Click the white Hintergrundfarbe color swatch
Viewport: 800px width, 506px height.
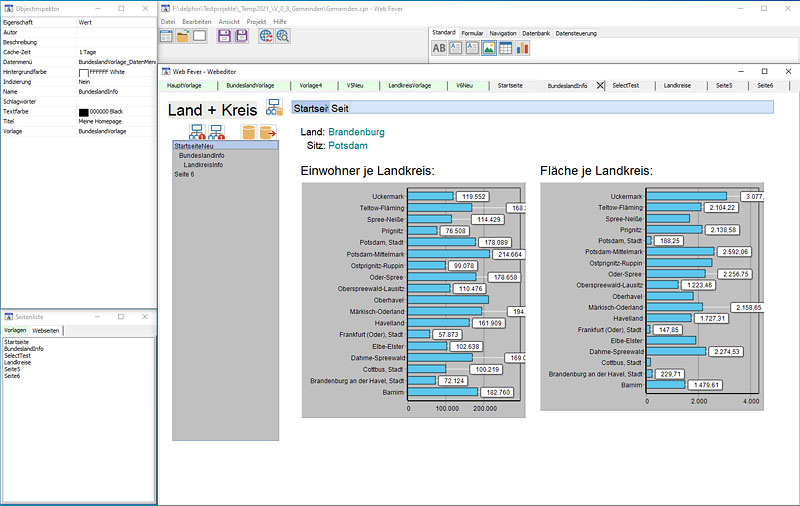pyautogui.click(x=83, y=73)
